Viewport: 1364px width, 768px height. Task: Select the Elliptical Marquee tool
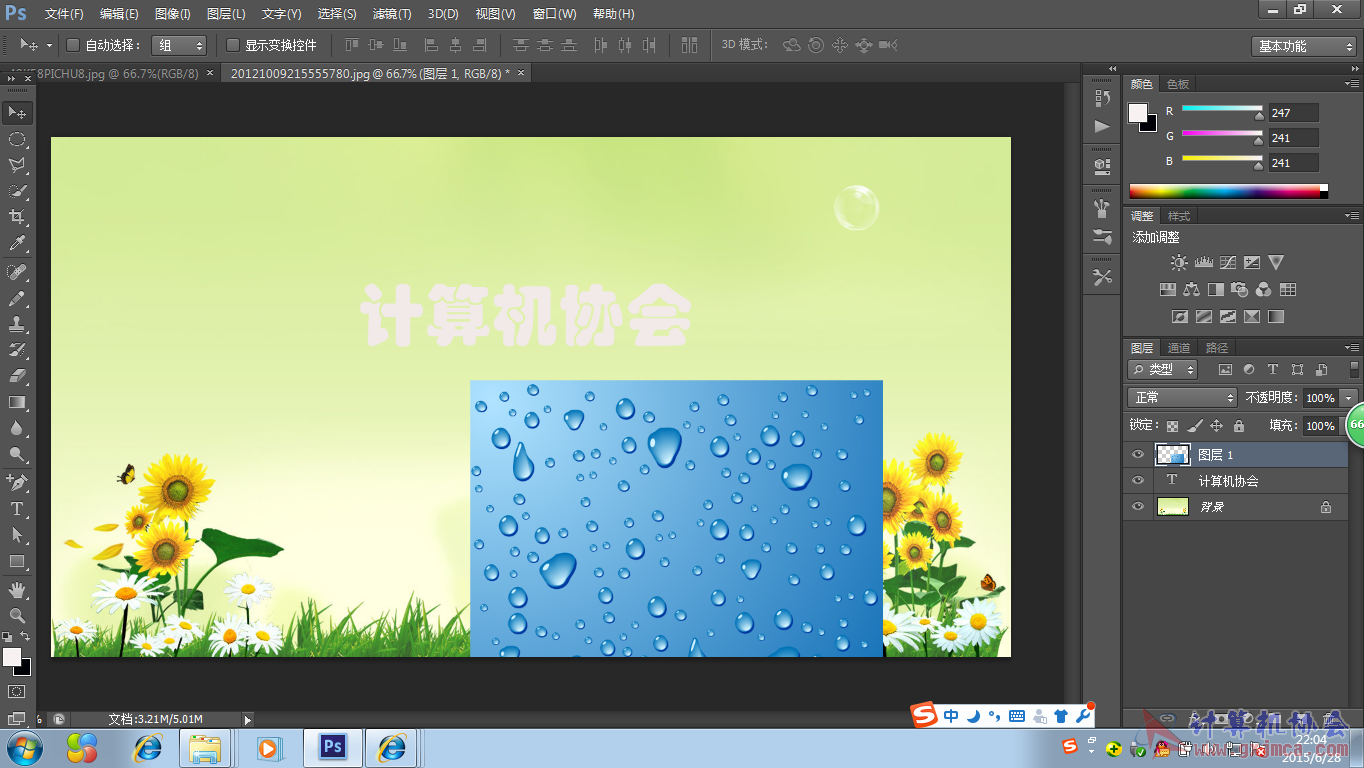[17, 139]
